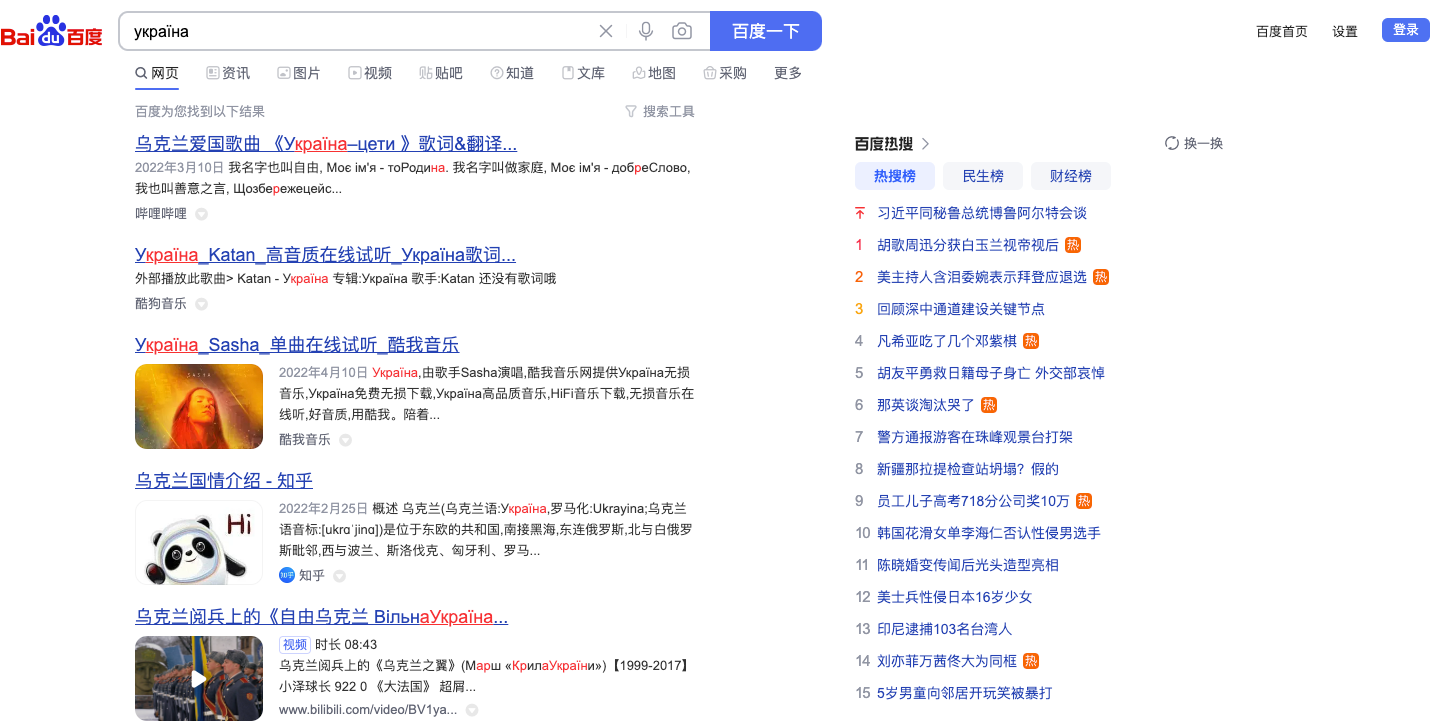The image size is (1434, 727).
Task: Clear the search box with the X icon
Action: [x=606, y=31]
